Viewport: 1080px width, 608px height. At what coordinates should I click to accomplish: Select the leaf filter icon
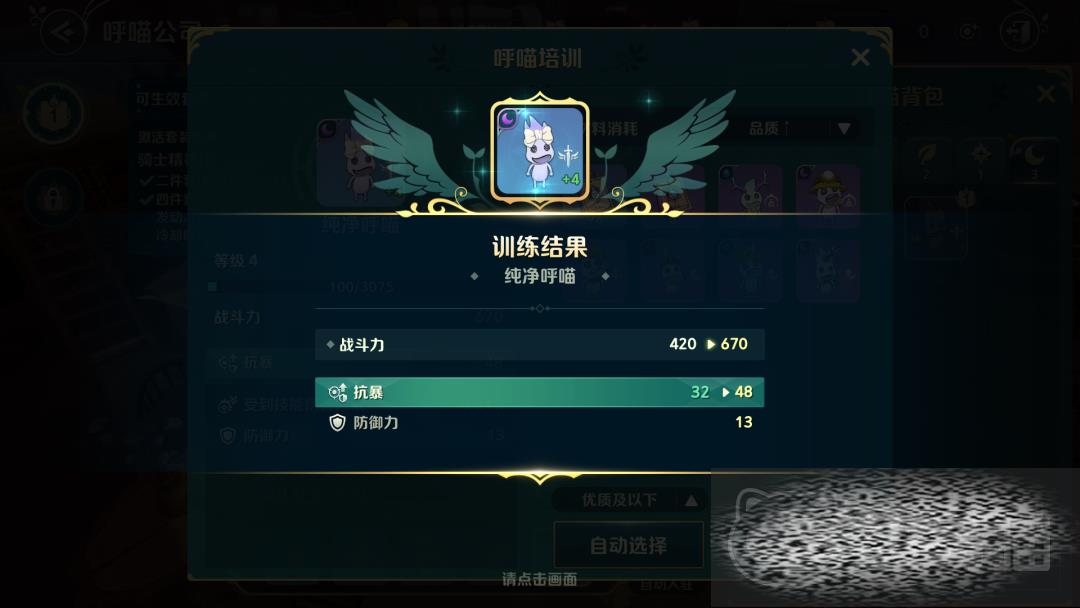click(x=927, y=159)
